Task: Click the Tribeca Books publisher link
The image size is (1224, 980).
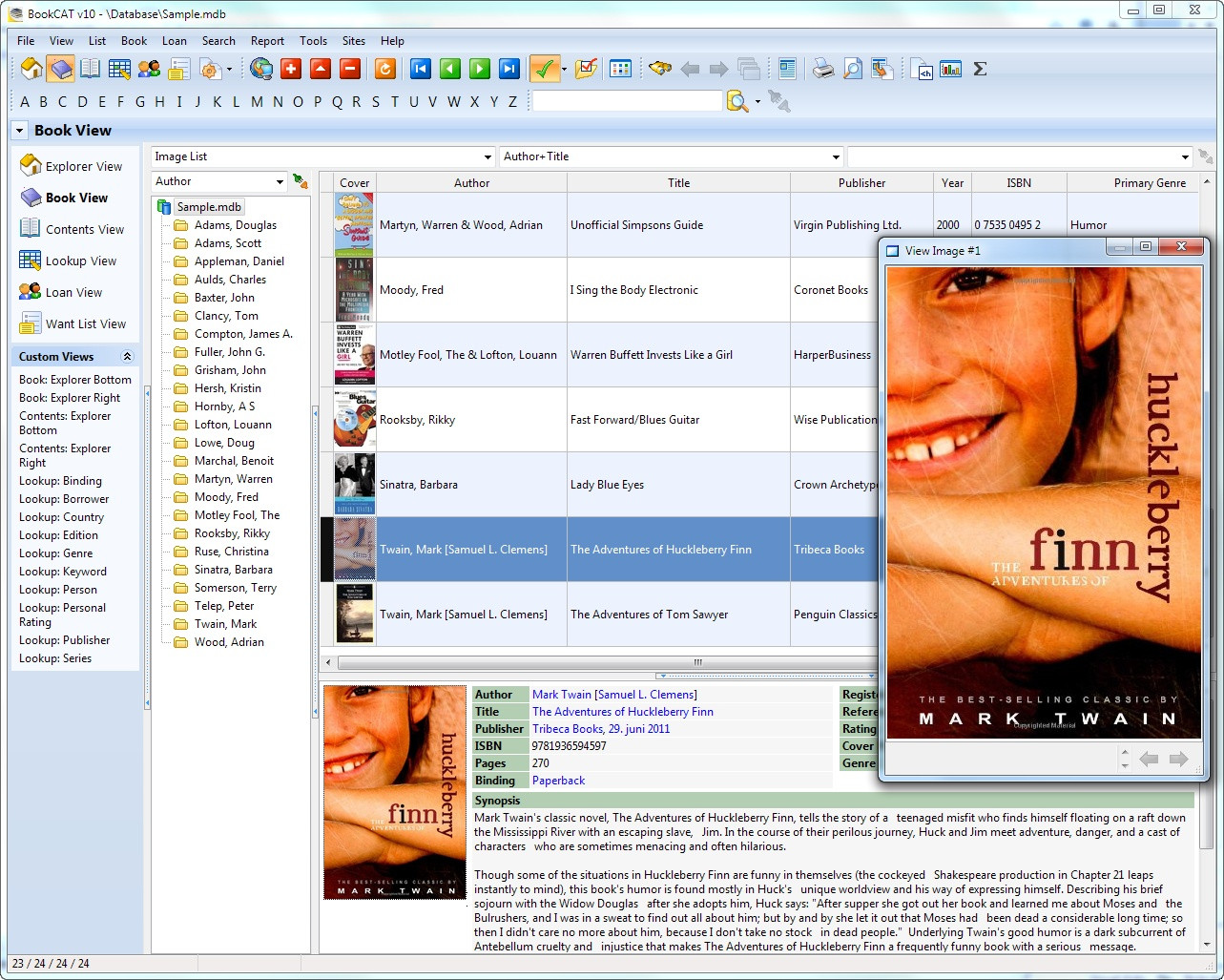Action: tap(601, 729)
